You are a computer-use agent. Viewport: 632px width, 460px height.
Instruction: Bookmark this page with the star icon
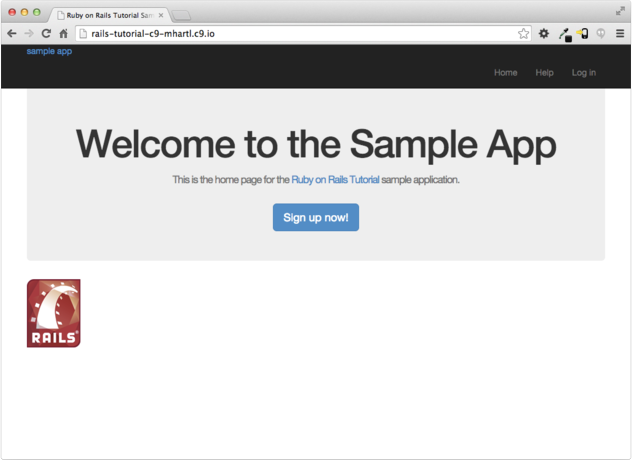coord(523,33)
